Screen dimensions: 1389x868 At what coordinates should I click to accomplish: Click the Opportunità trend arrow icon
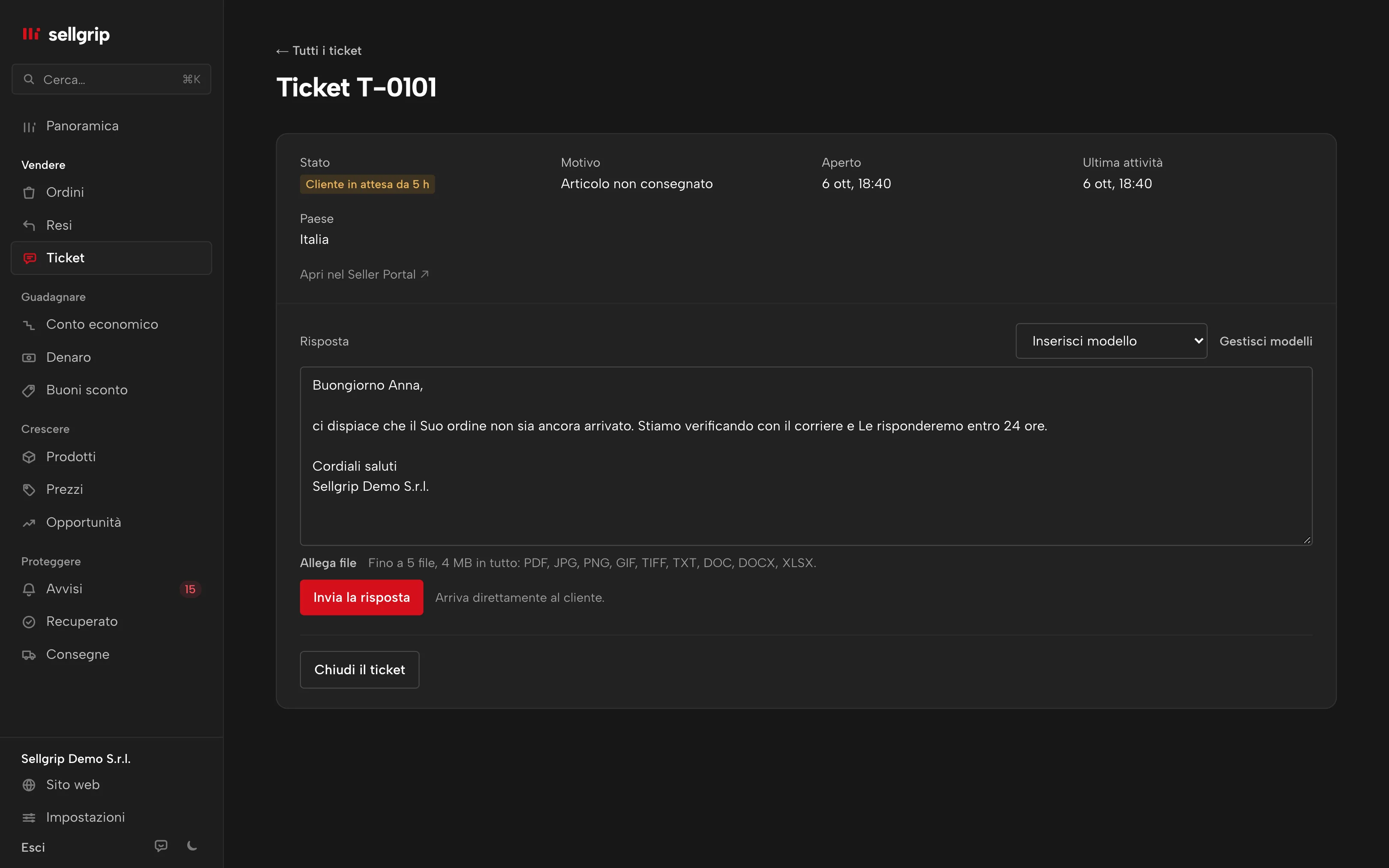click(x=29, y=523)
